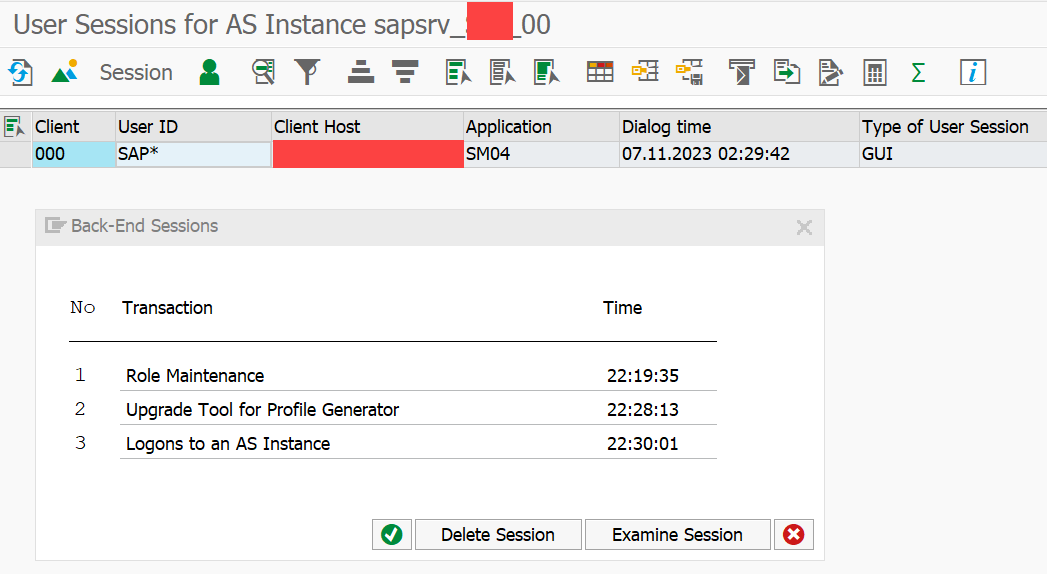Image resolution: width=1047 pixels, height=574 pixels.
Task: Select the Logons to an AS Instance row
Action: click(393, 443)
